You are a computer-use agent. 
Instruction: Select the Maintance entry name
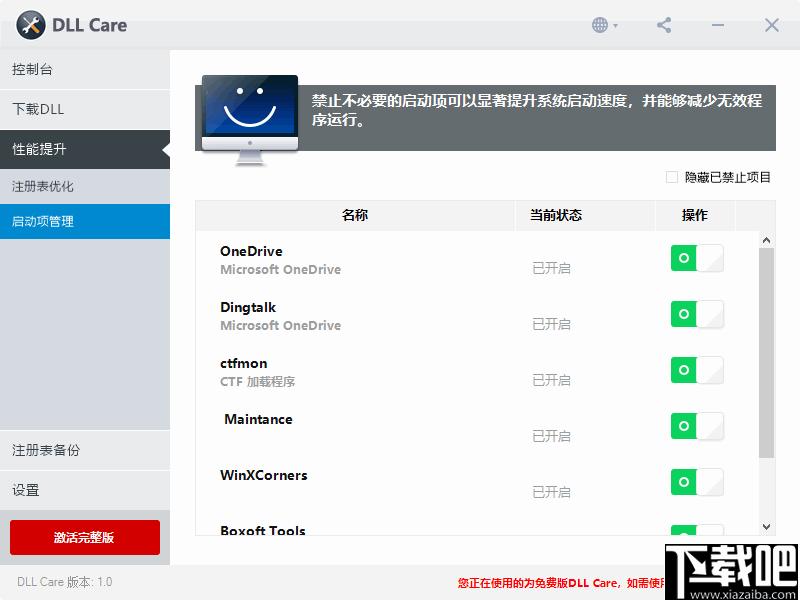pyautogui.click(x=258, y=419)
